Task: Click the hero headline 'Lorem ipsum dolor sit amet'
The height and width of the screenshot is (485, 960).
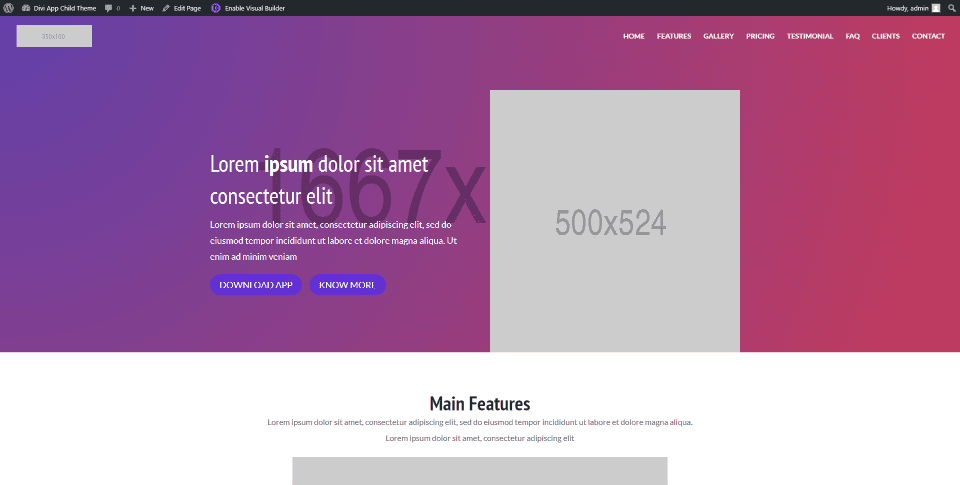Action: [x=319, y=164]
